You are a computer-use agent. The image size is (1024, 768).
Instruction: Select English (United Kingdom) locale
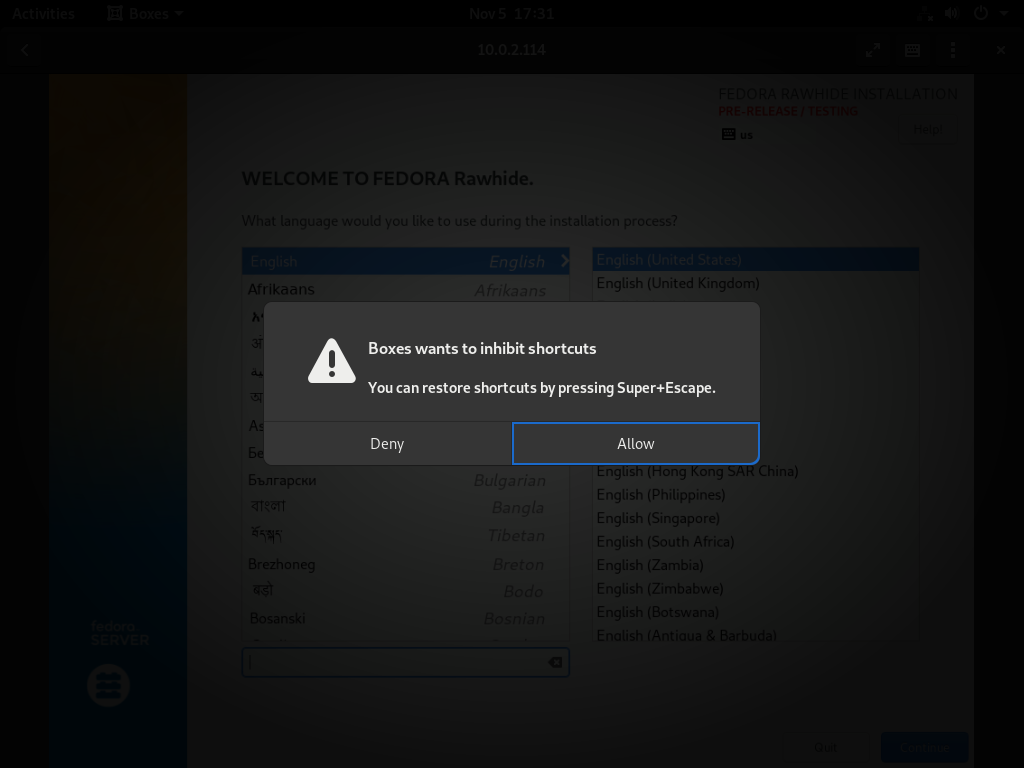pos(756,283)
